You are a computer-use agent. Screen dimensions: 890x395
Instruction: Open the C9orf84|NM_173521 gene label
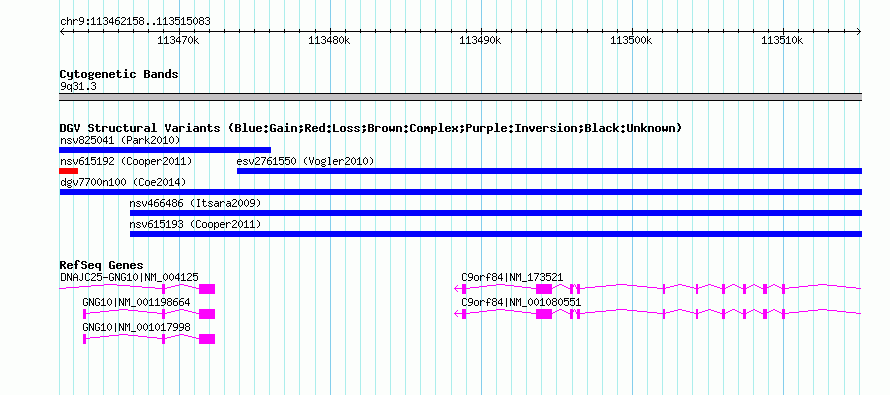coord(512,277)
